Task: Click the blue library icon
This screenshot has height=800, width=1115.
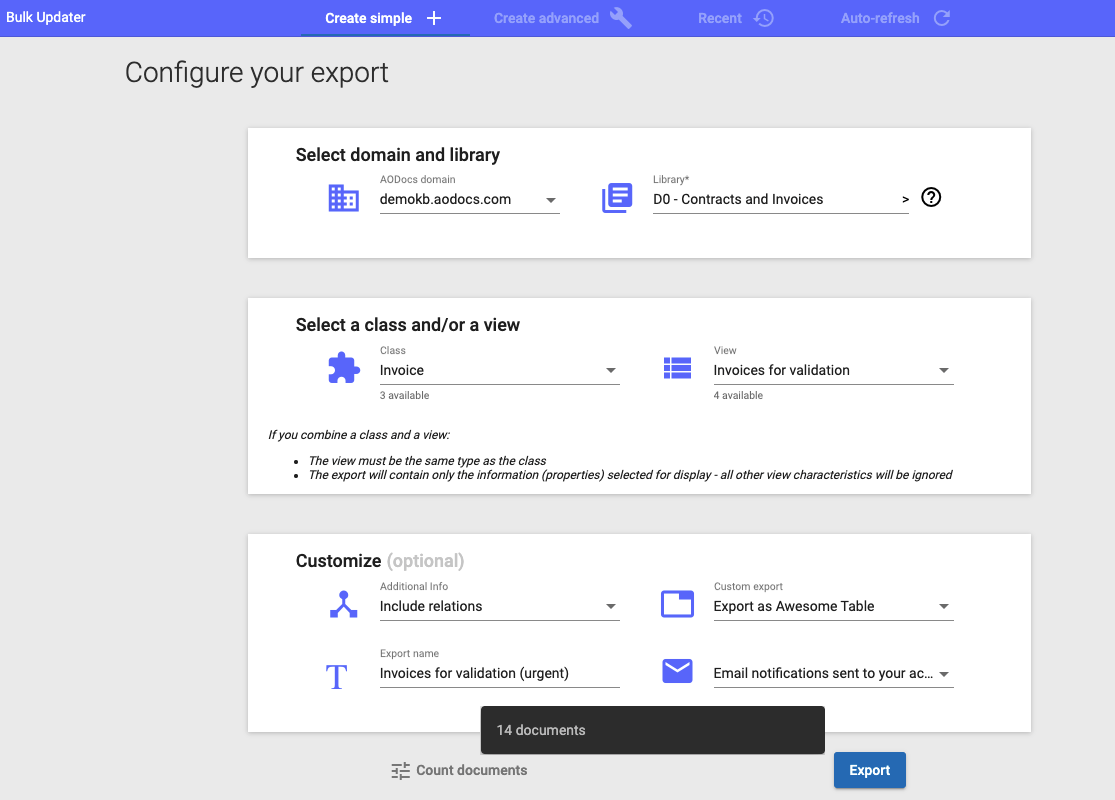Action: coord(617,197)
